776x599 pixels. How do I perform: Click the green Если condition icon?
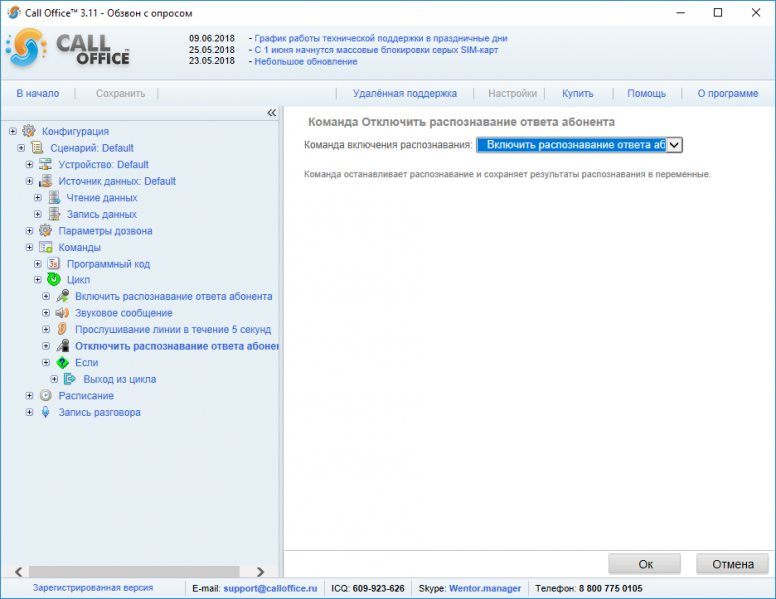(62, 362)
